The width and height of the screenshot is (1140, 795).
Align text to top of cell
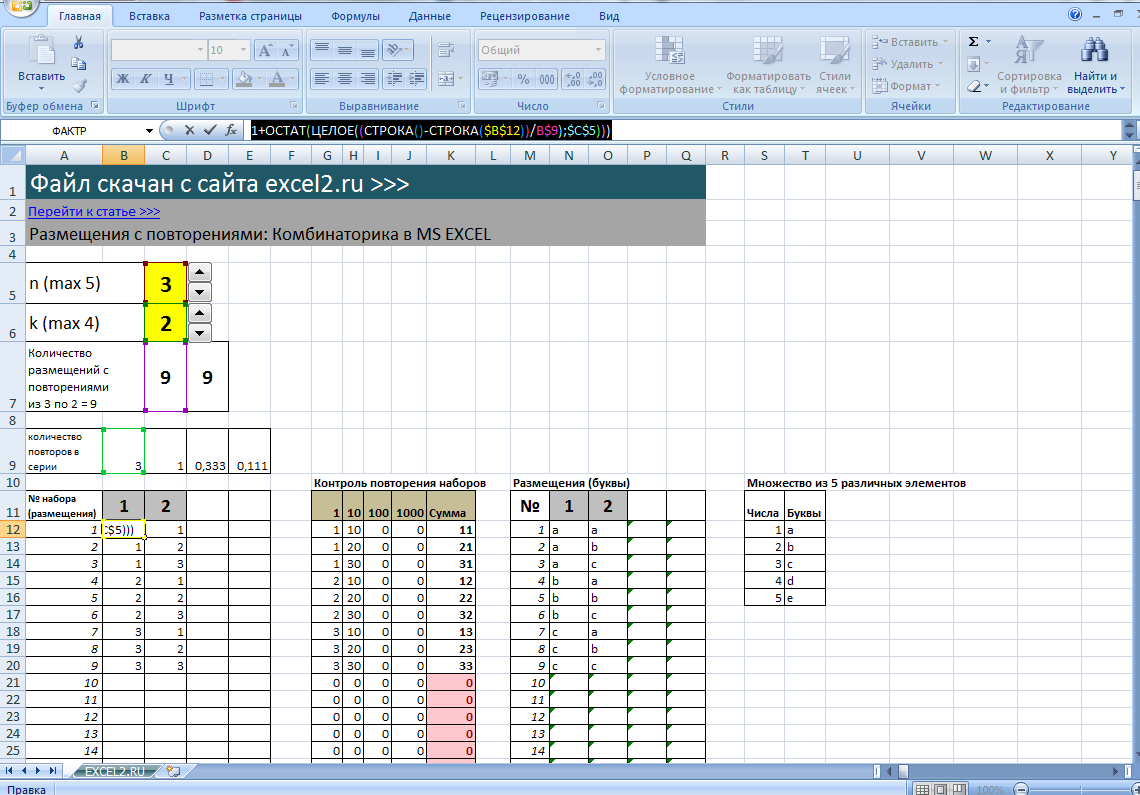click(x=322, y=50)
